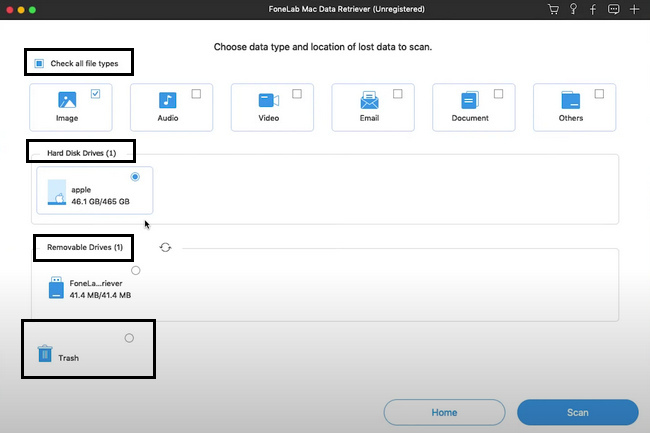Viewport: 650px width, 433px height.
Task: Click the Audio music note icon
Action: [167, 100]
